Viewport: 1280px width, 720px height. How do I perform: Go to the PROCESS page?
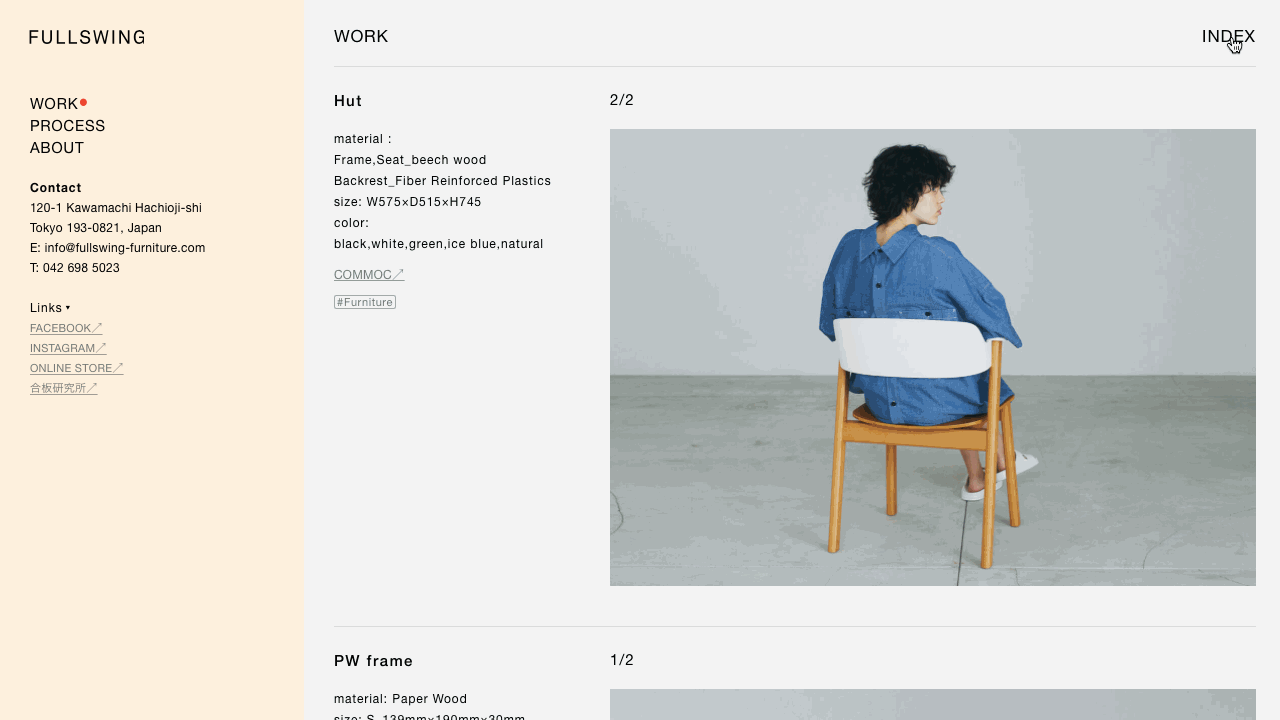[x=67, y=126]
